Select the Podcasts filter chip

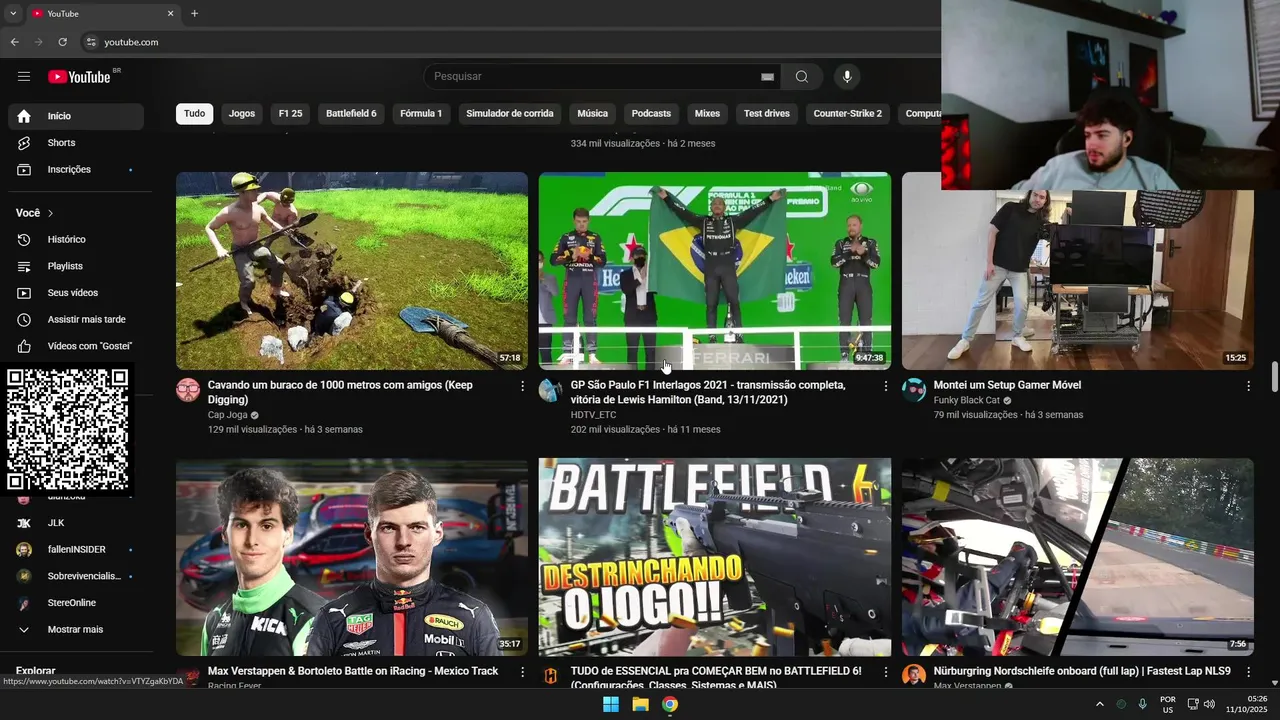point(651,114)
